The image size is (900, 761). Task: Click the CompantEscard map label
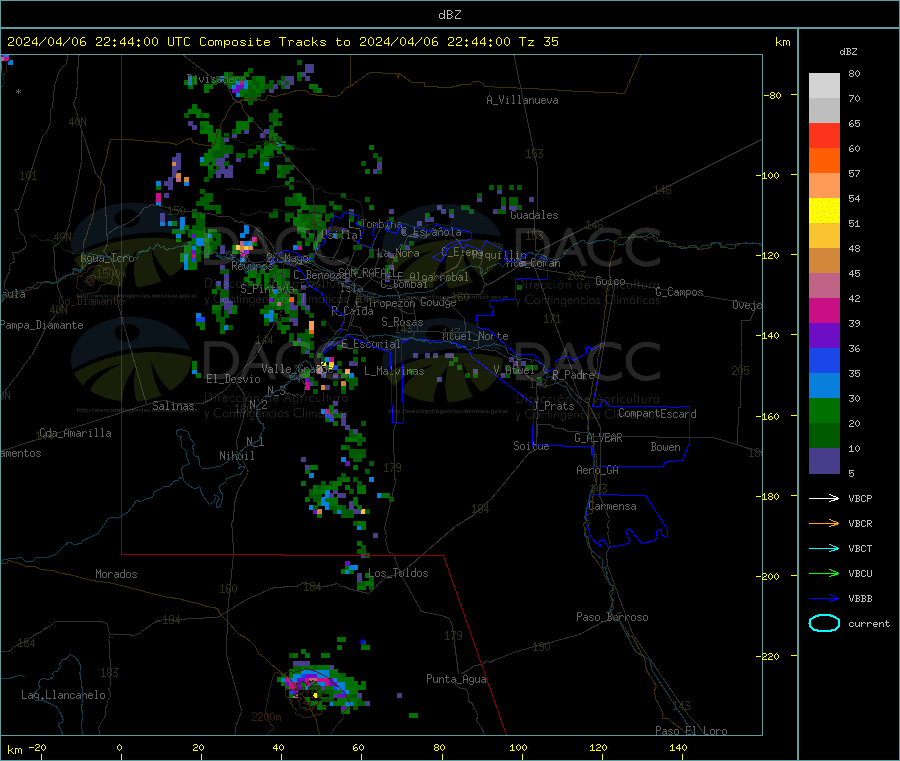657,414
